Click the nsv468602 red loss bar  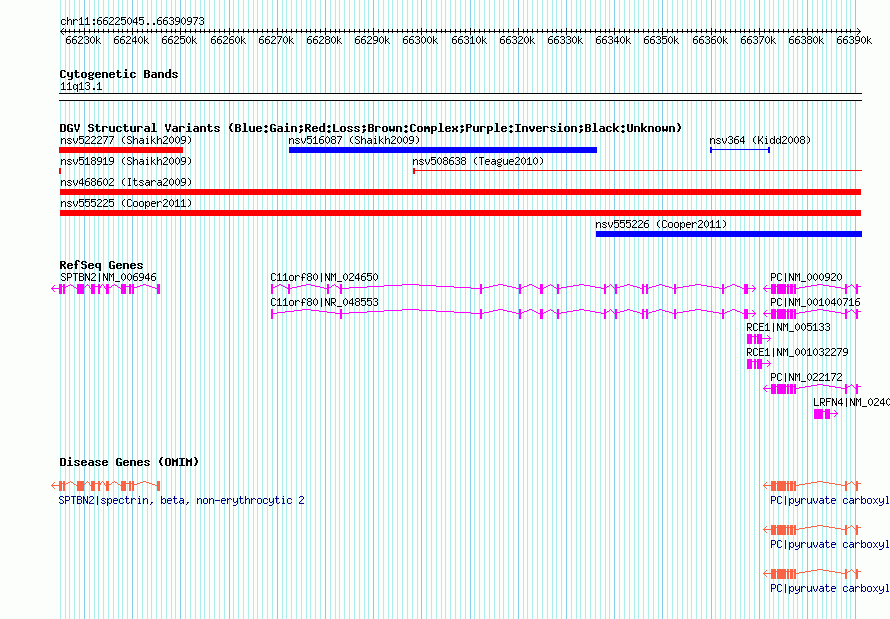pos(460,192)
